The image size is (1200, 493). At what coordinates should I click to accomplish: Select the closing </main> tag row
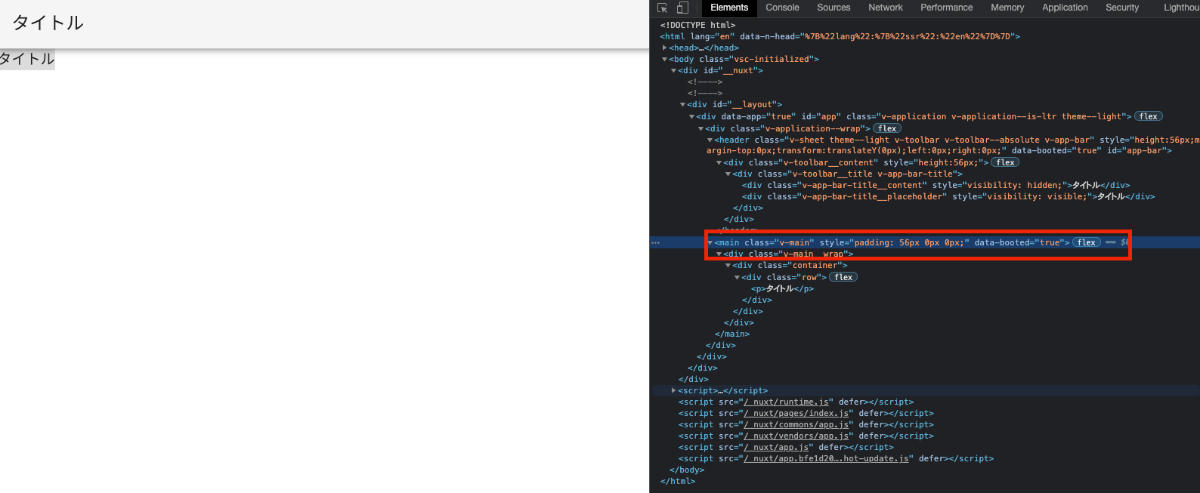[x=733, y=334]
